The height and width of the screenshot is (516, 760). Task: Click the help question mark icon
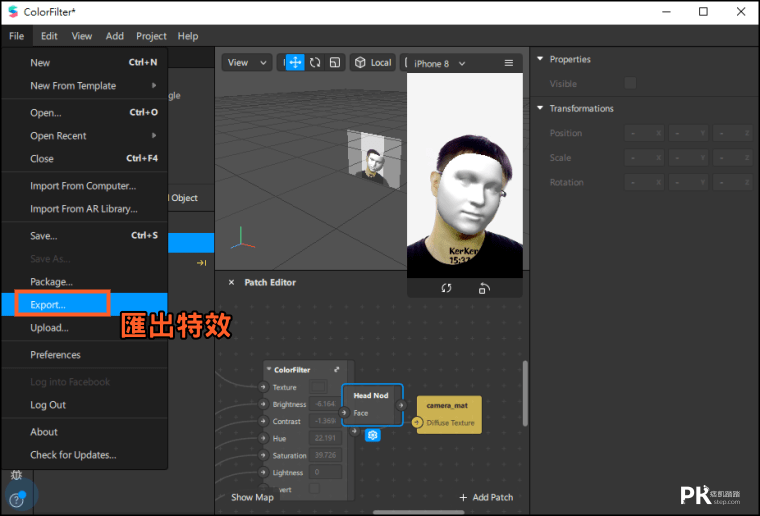(16, 500)
